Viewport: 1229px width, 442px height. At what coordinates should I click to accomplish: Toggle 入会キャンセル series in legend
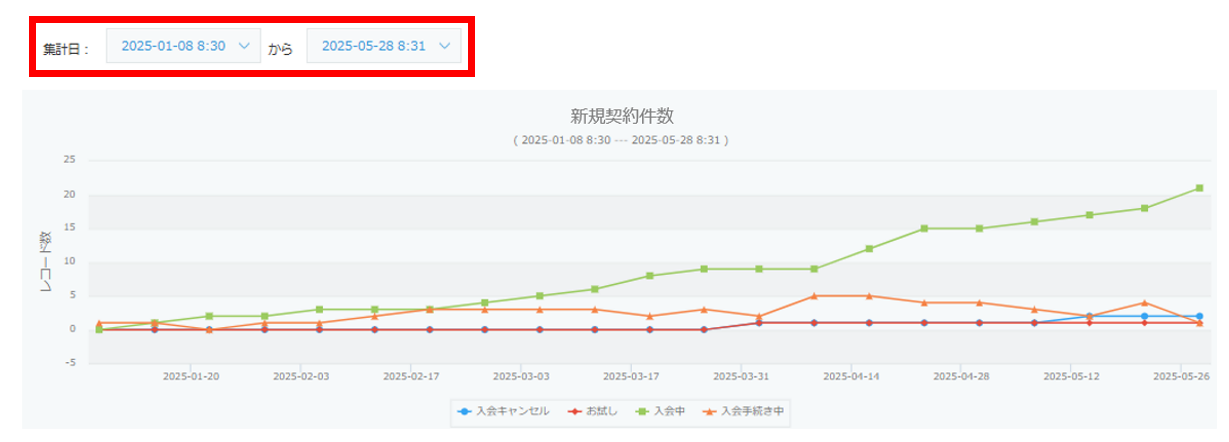503,411
